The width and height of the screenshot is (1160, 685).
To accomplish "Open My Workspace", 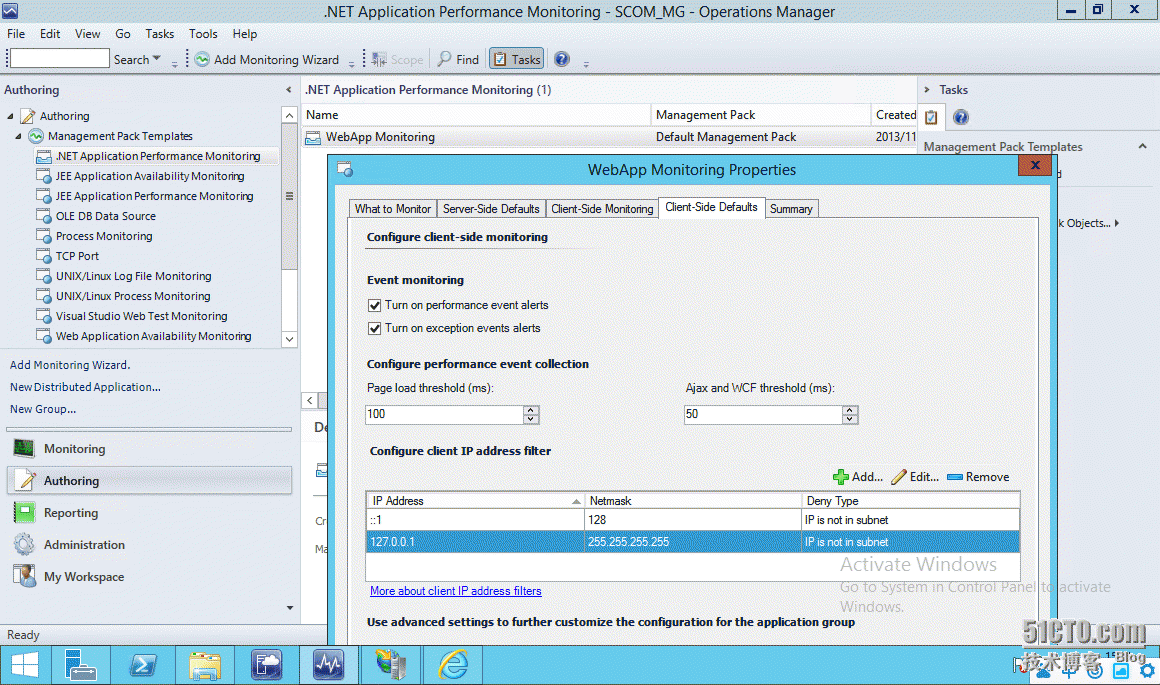I will click(149, 577).
